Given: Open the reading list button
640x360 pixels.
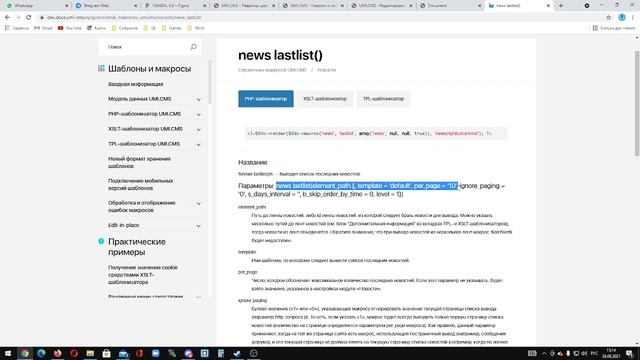Looking at the screenshot, I should pos(613,28).
